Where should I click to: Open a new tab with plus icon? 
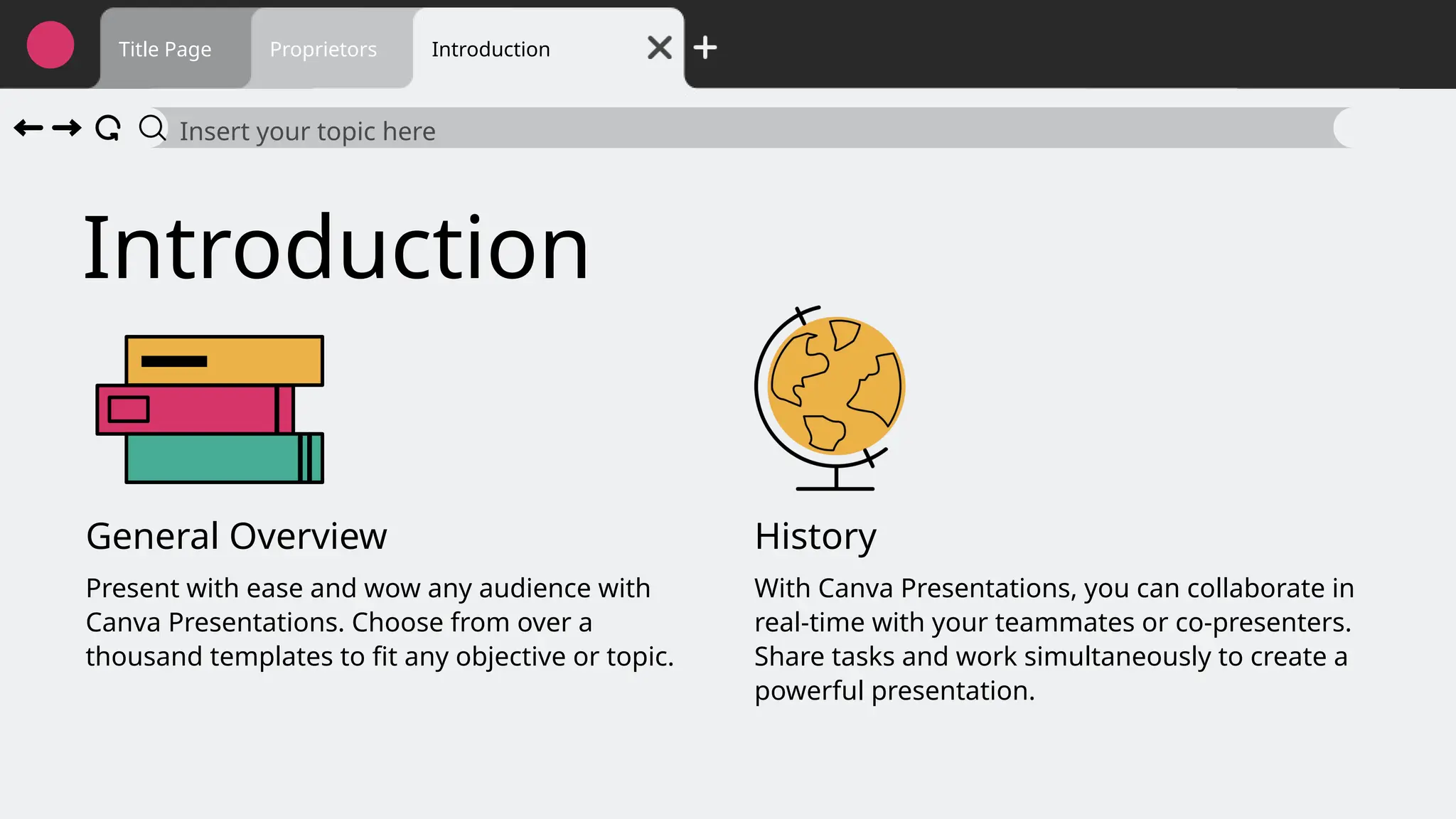(x=705, y=48)
